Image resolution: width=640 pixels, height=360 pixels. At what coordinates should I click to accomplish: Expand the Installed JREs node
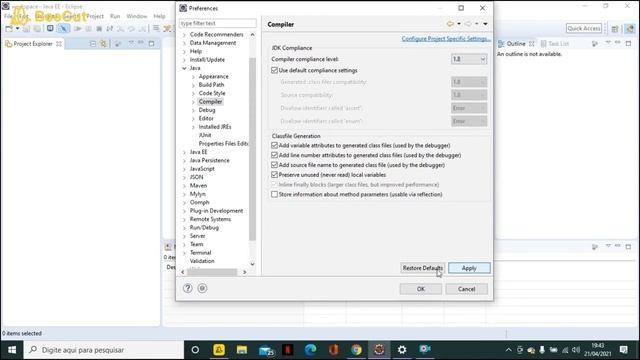click(193, 127)
